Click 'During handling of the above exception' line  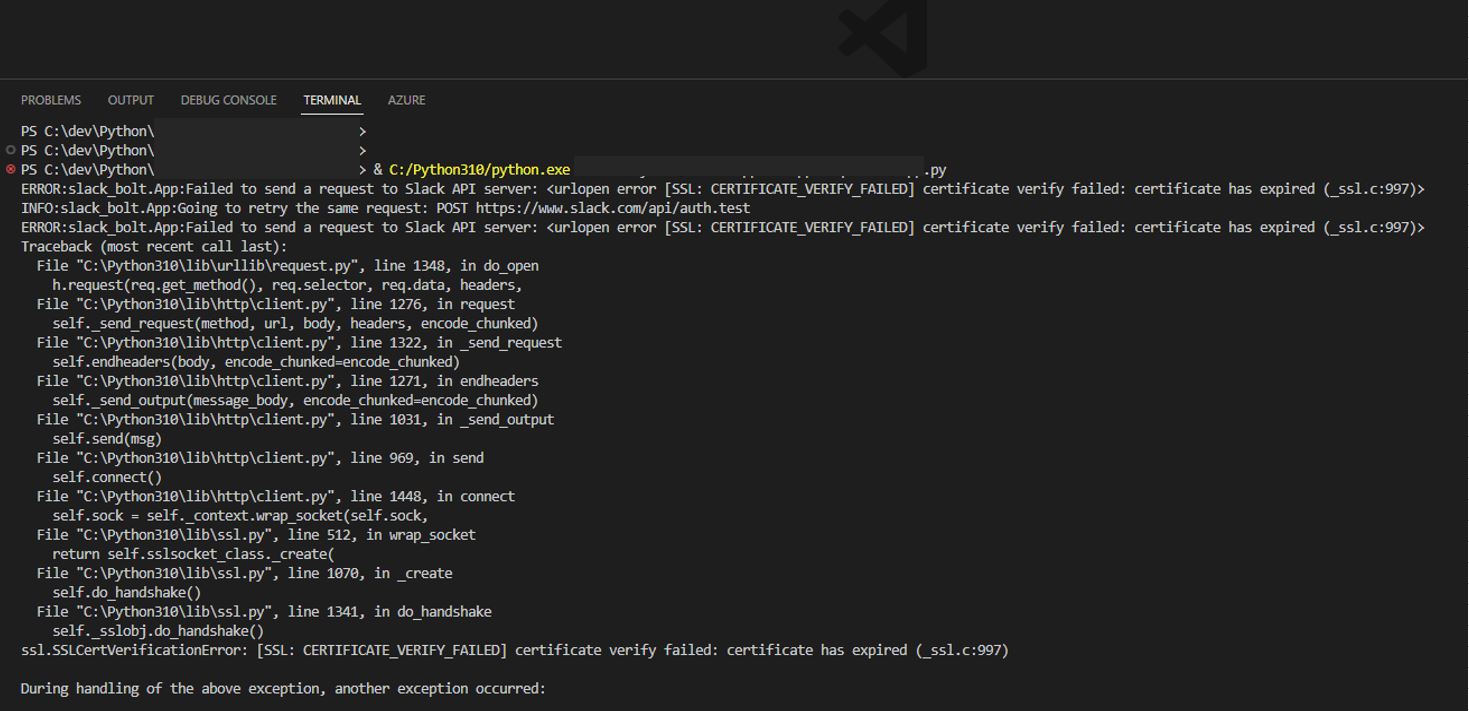pos(284,689)
